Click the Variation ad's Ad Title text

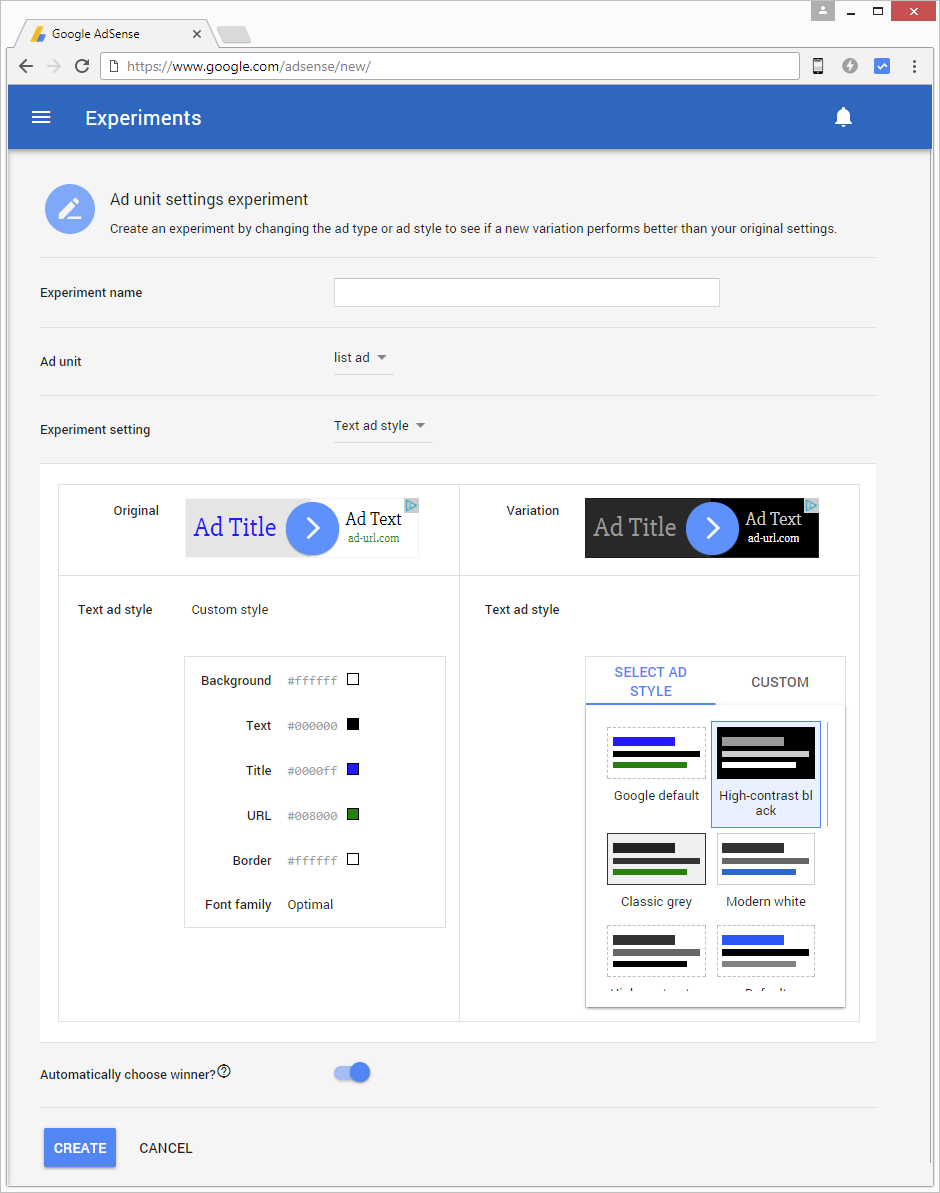[635, 527]
